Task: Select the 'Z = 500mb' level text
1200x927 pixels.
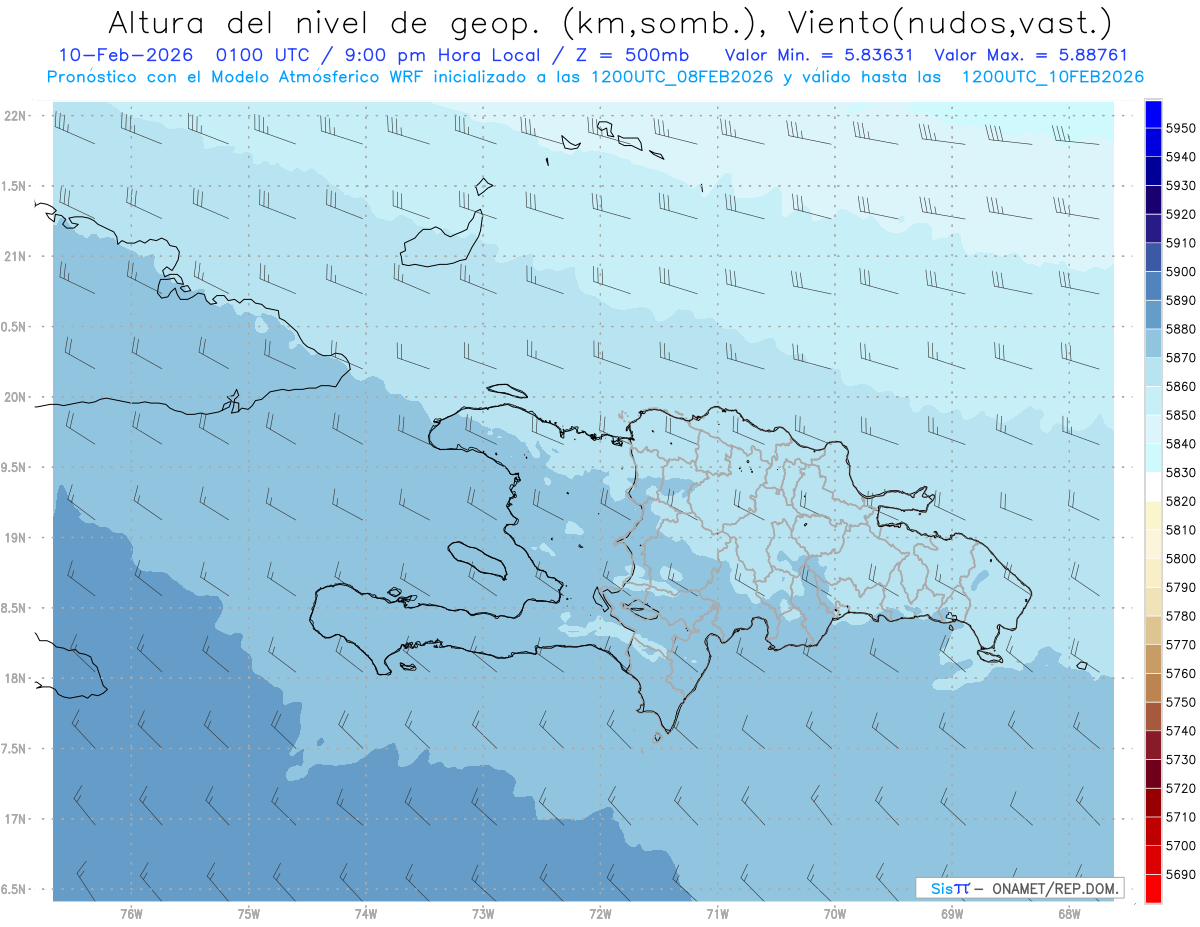Action: coord(632,56)
